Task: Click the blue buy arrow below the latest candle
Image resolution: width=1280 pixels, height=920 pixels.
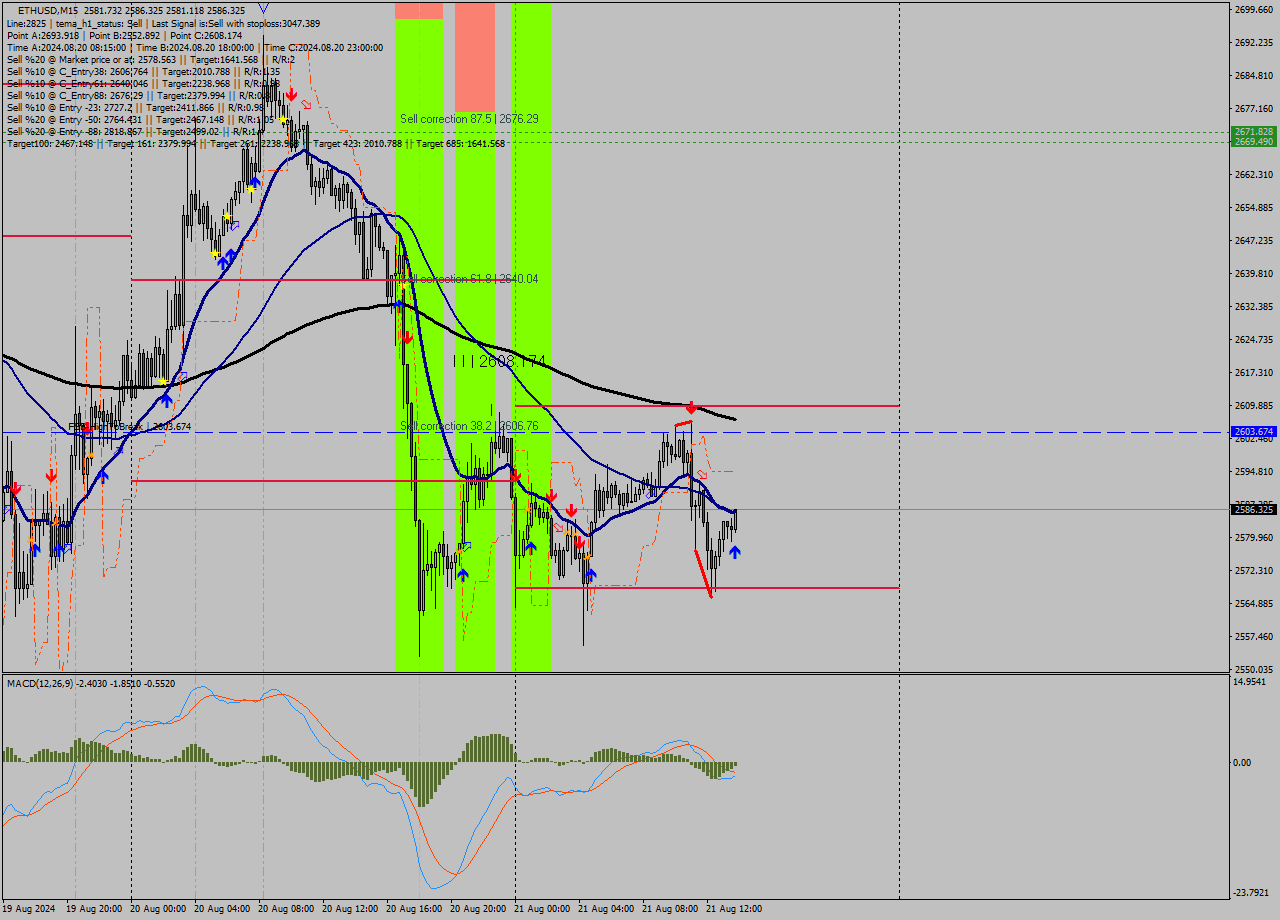Action: (x=735, y=551)
